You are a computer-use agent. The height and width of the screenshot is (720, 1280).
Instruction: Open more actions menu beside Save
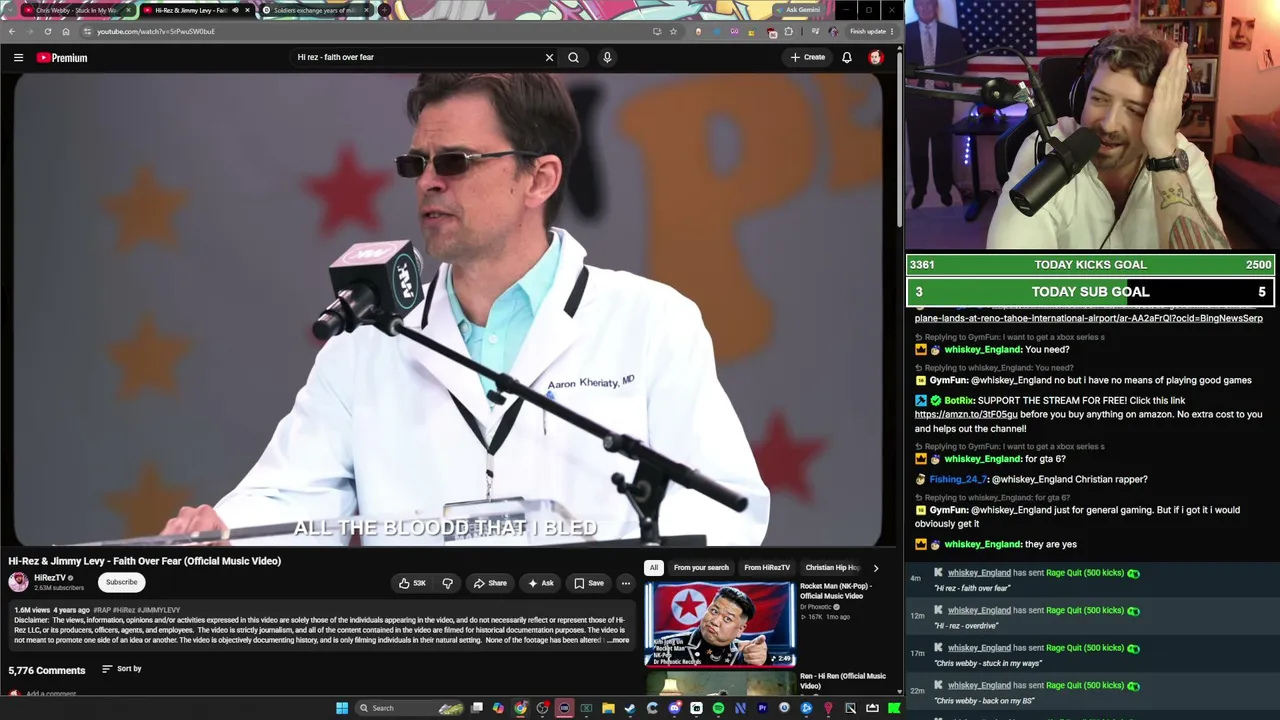point(626,583)
